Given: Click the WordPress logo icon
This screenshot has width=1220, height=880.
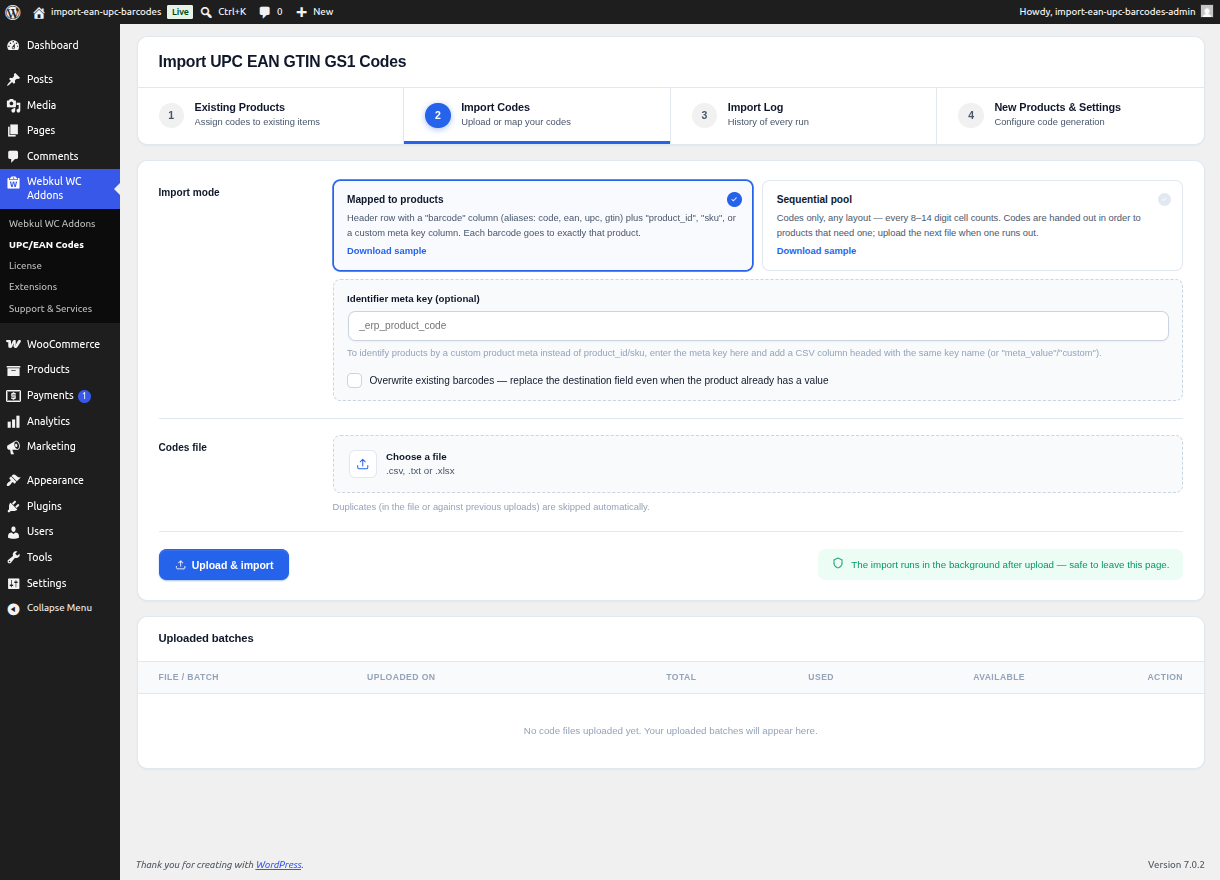Looking at the screenshot, I should point(13,12).
